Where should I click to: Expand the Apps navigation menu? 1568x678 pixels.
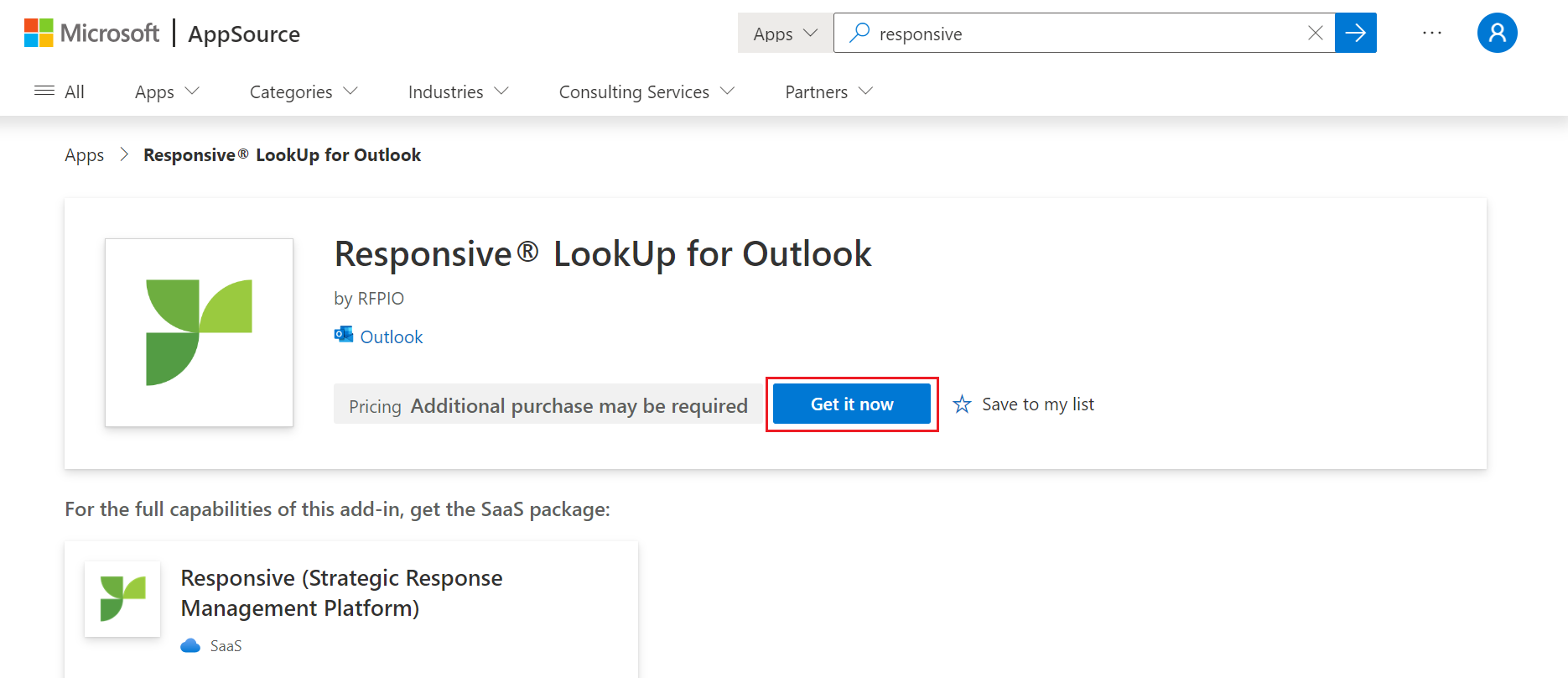[x=167, y=91]
